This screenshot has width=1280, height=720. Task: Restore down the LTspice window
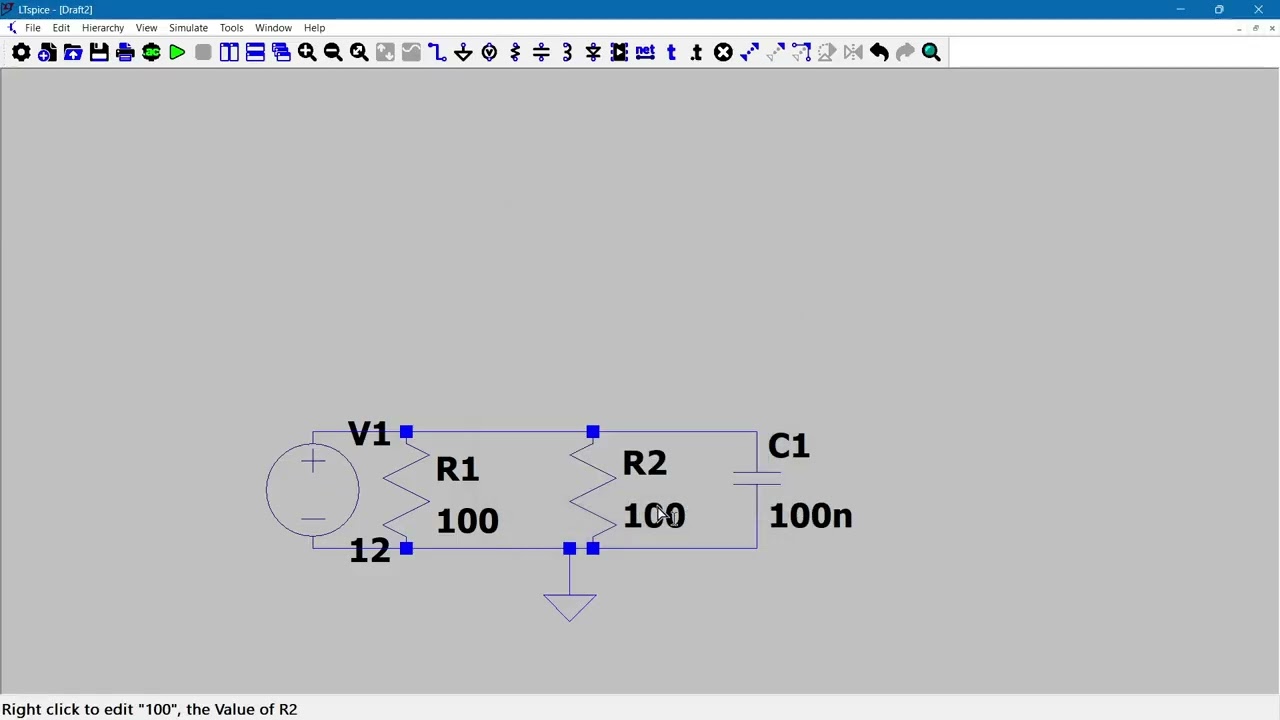coord(1219,9)
